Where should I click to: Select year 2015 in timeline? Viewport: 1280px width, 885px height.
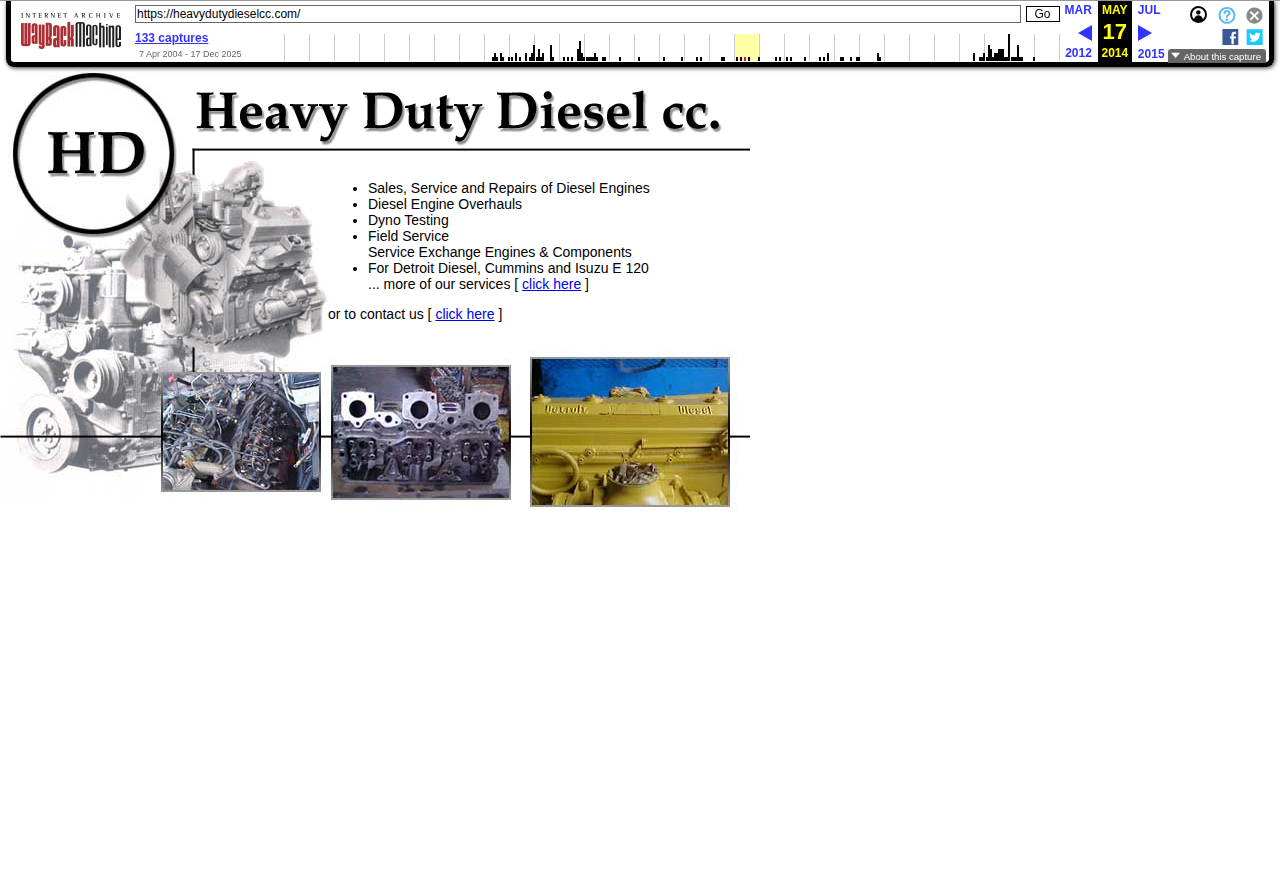click(x=1151, y=53)
